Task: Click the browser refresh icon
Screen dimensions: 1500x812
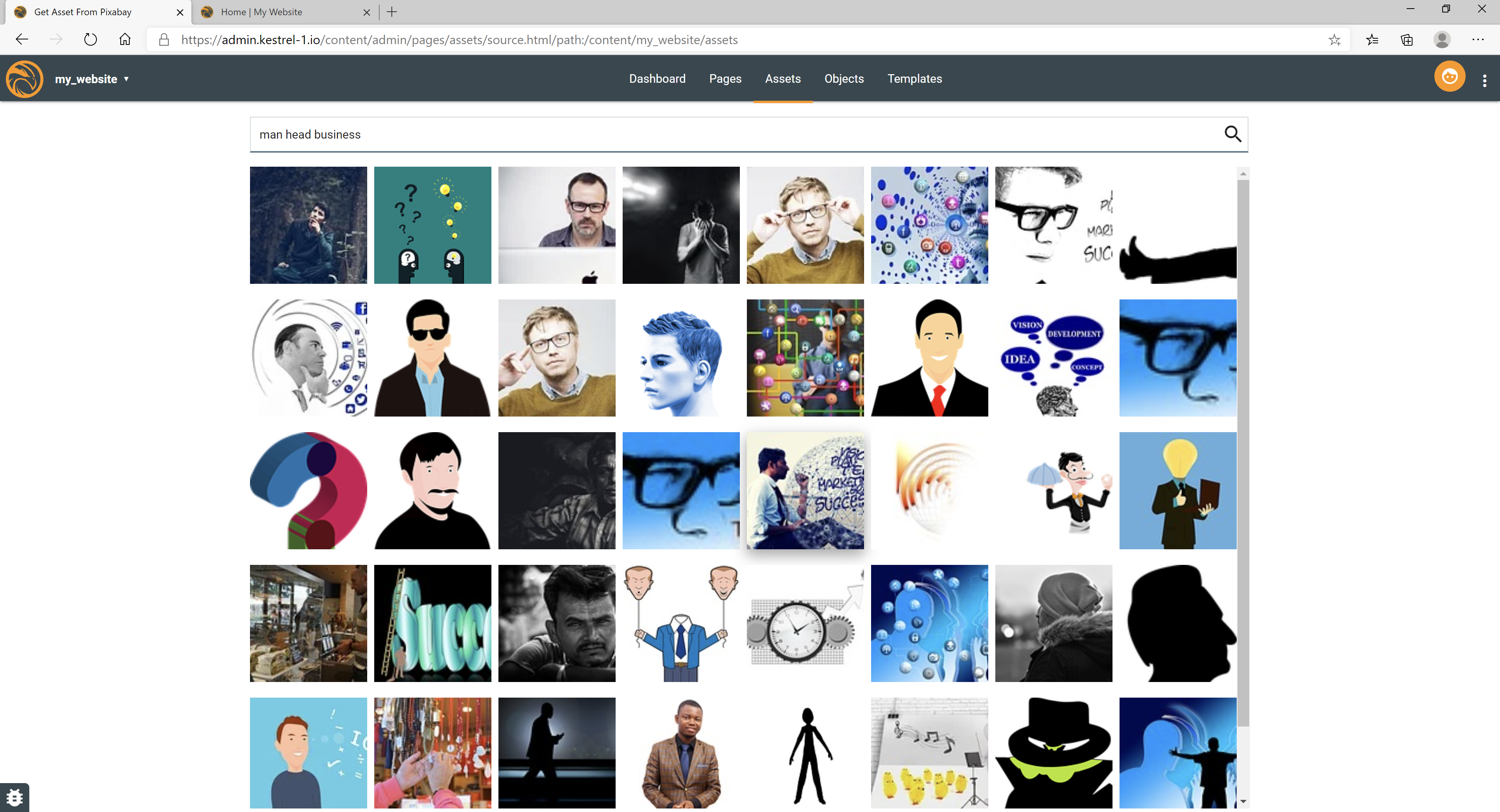Action: pyautogui.click(x=90, y=39)
